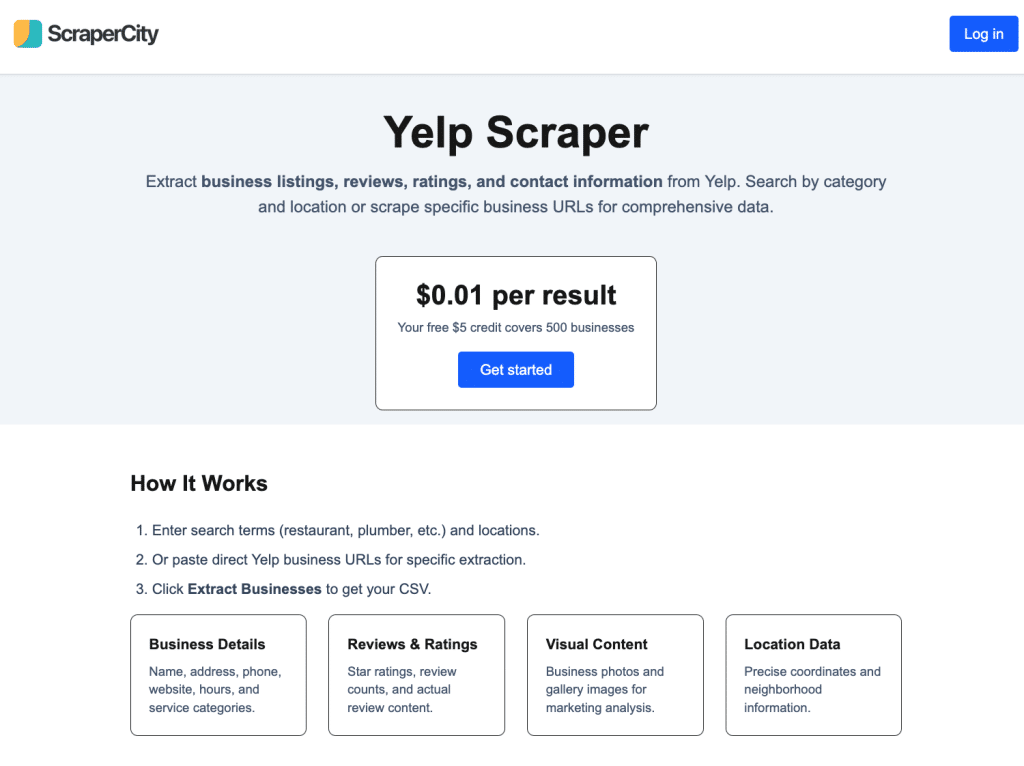Screen dimensions: 1024x766
Task: Click the ScraperCity logo icon
Action: [28, 33]
